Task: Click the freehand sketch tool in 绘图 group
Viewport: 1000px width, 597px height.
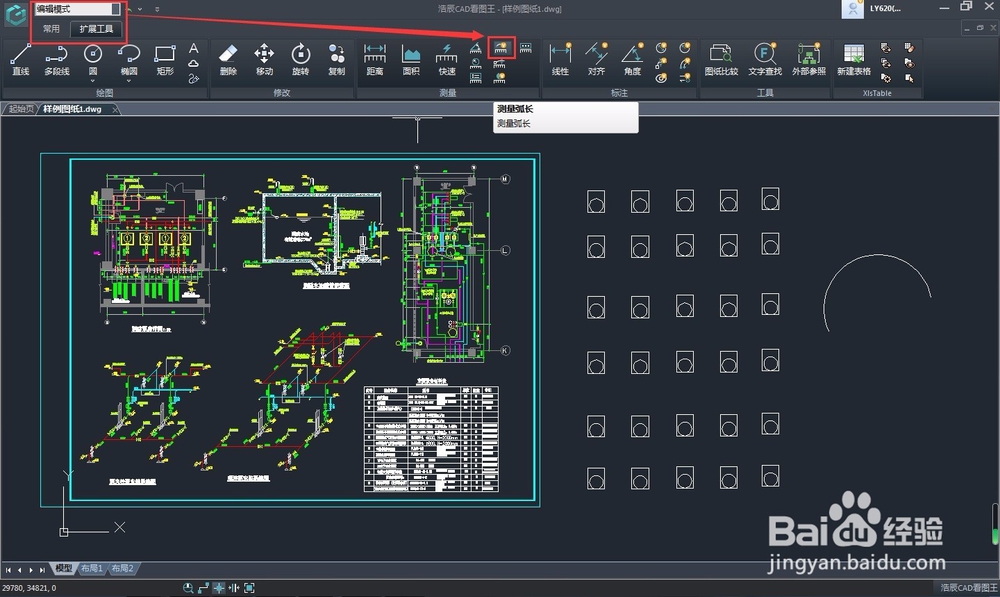Action: pos(194,78)
